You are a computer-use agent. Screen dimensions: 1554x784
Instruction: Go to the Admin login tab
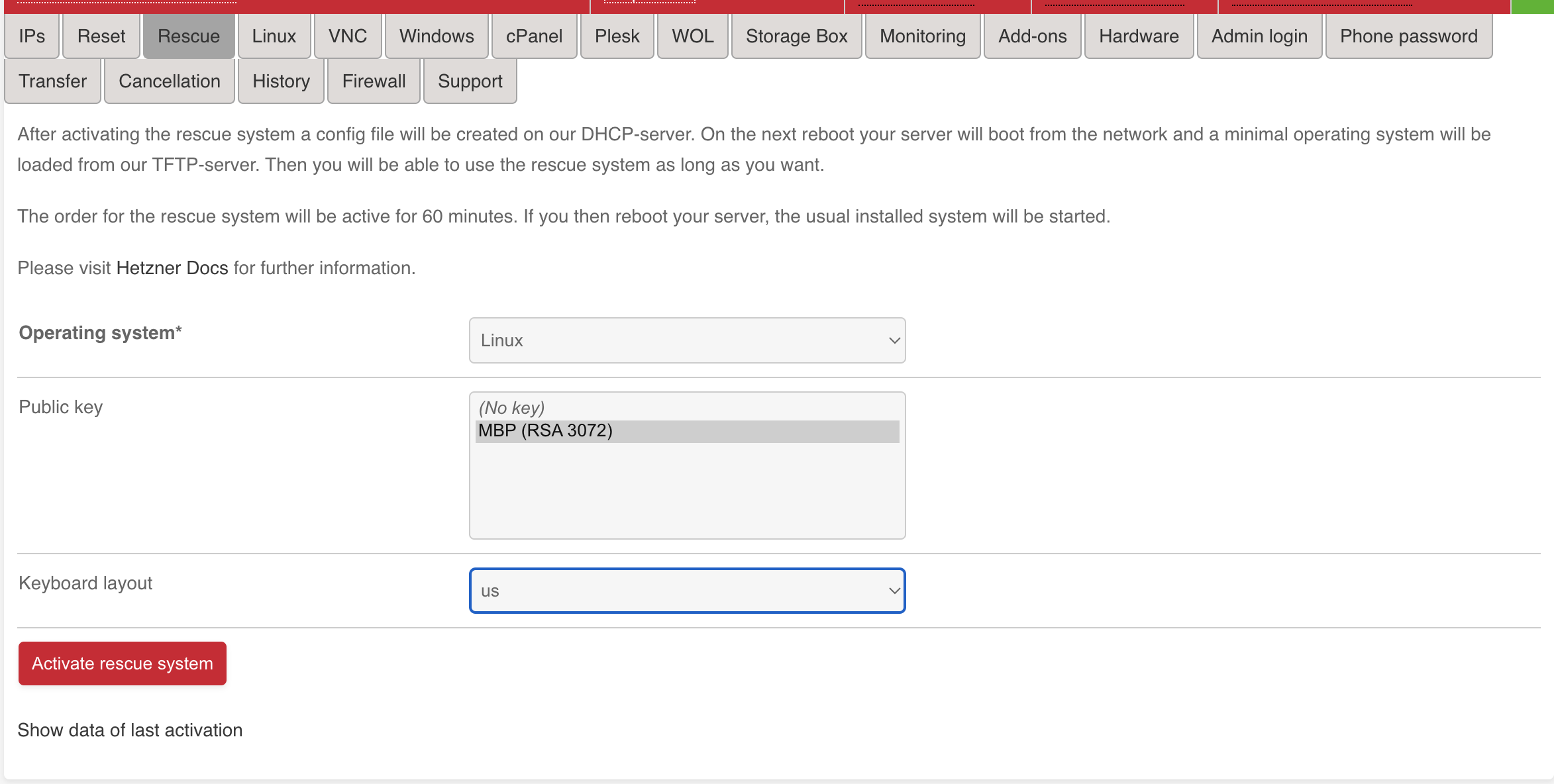[x=1259, y=36]
